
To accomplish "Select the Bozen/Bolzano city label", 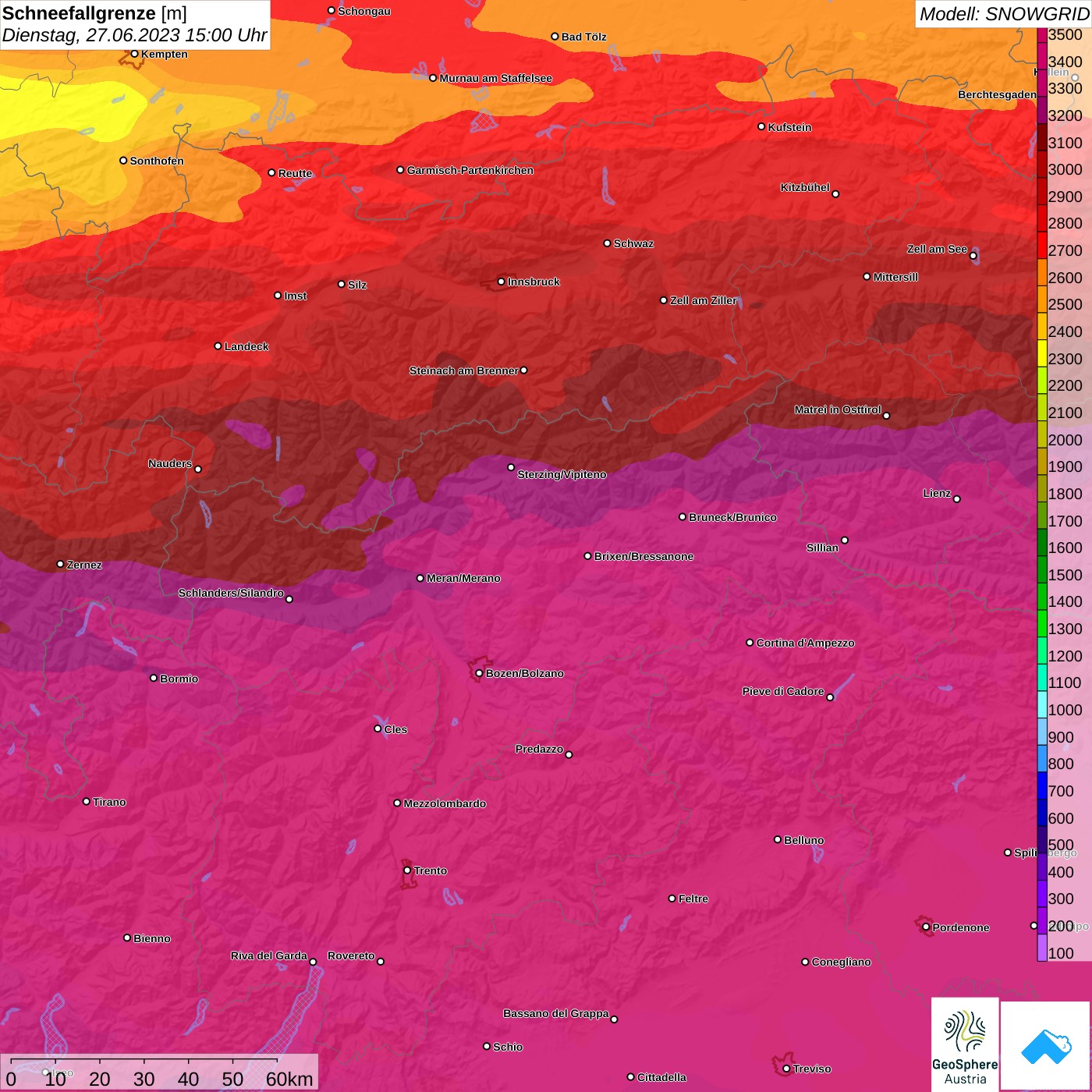I will pos(524,673).
